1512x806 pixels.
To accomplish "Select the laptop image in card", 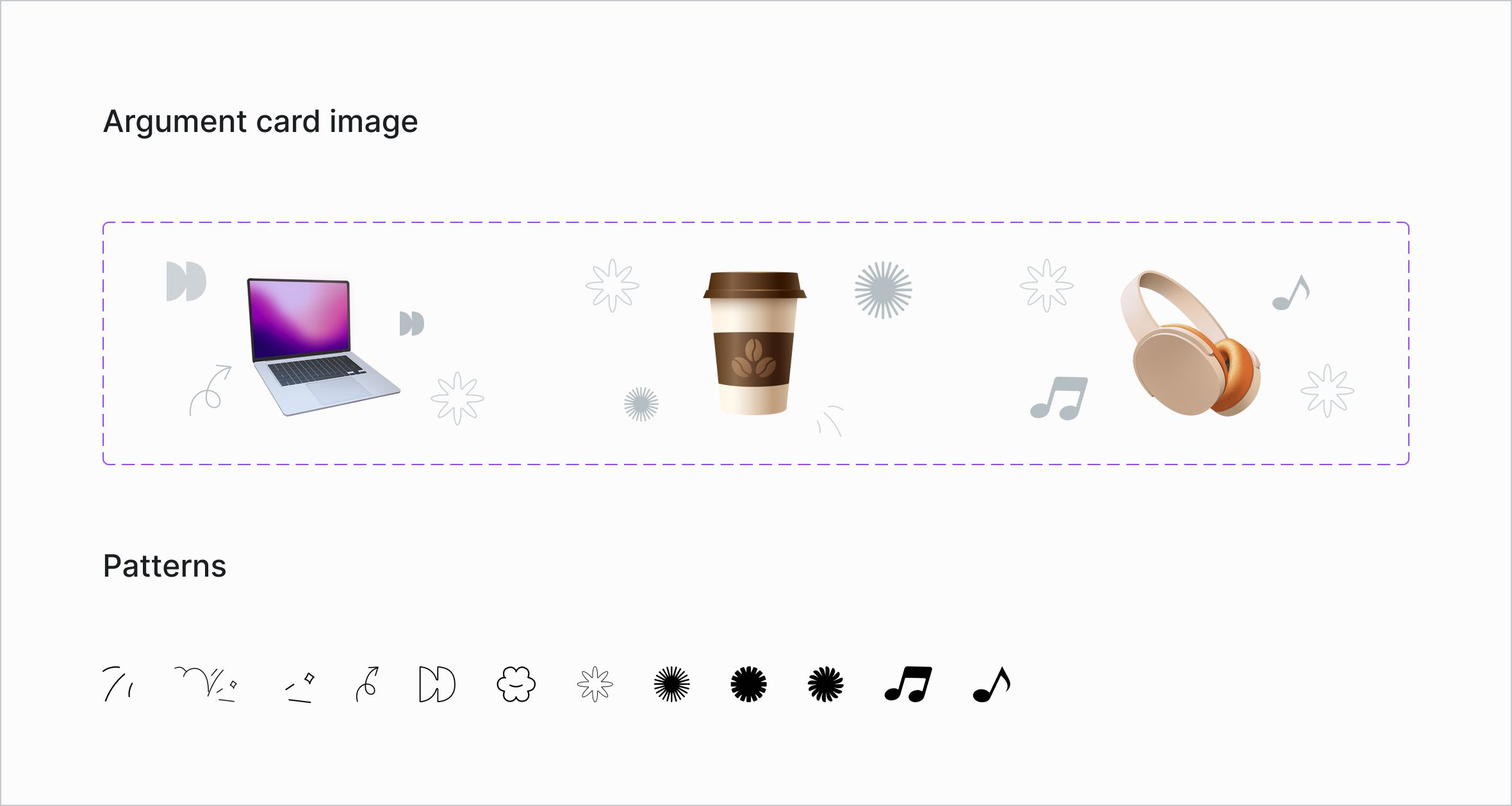I will coord(324,347).
